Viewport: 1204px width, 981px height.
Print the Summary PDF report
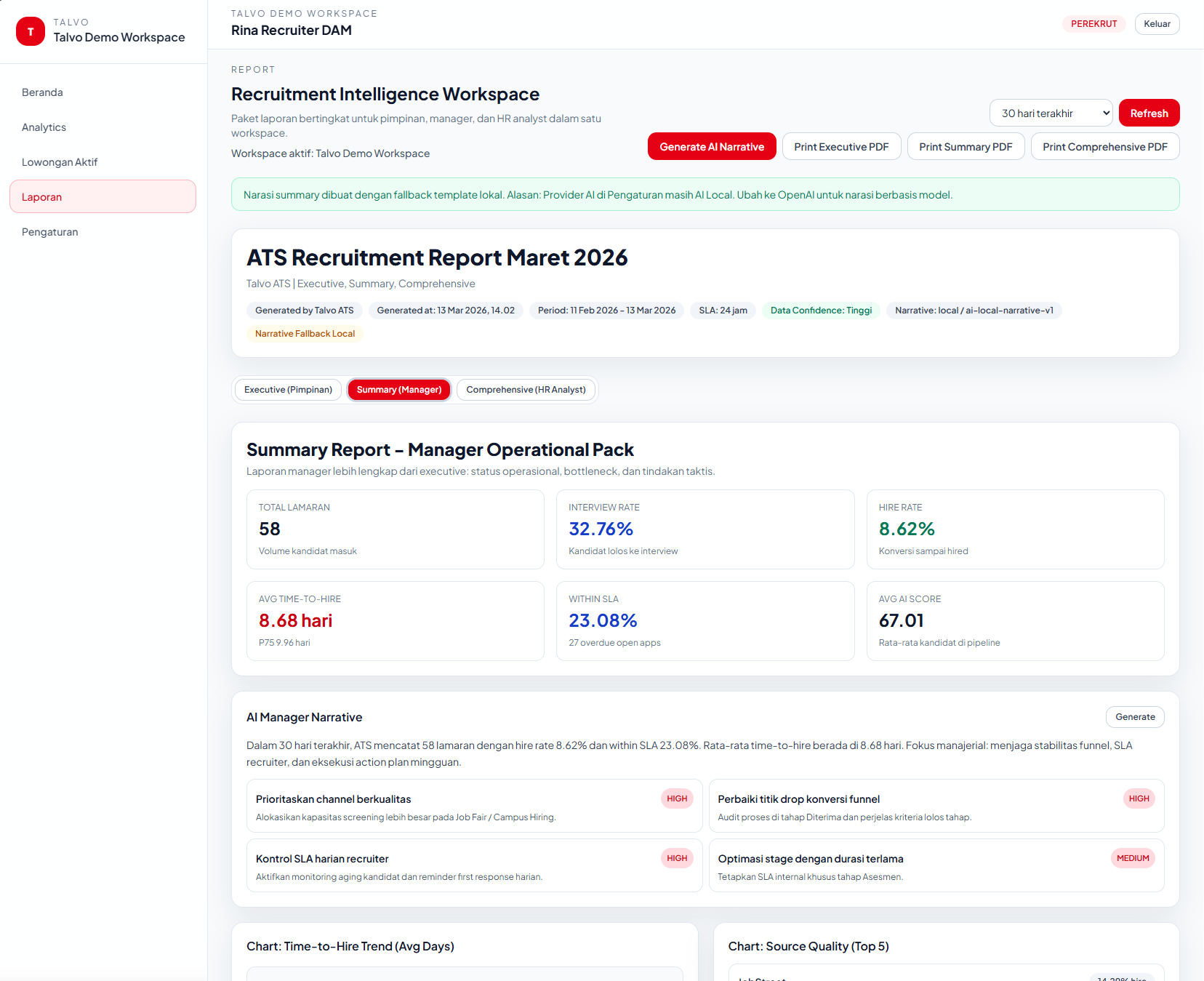click(966, 146)
